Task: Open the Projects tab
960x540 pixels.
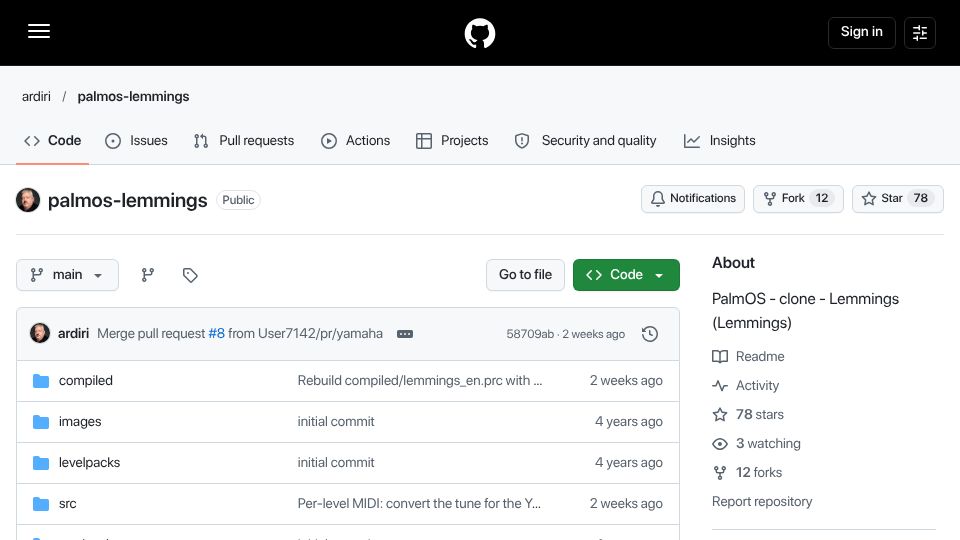Action: click(452, 141)
